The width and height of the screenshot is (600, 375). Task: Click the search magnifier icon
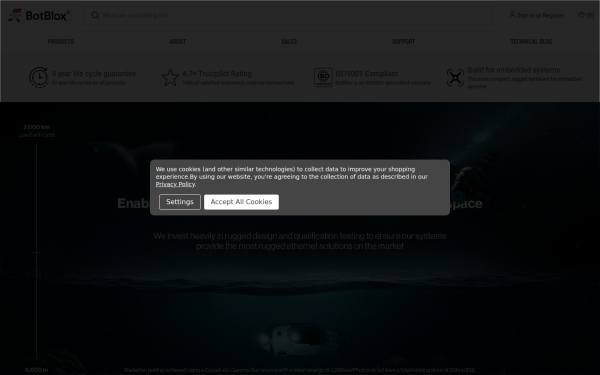pyautogui.click(x=95, y=15)
